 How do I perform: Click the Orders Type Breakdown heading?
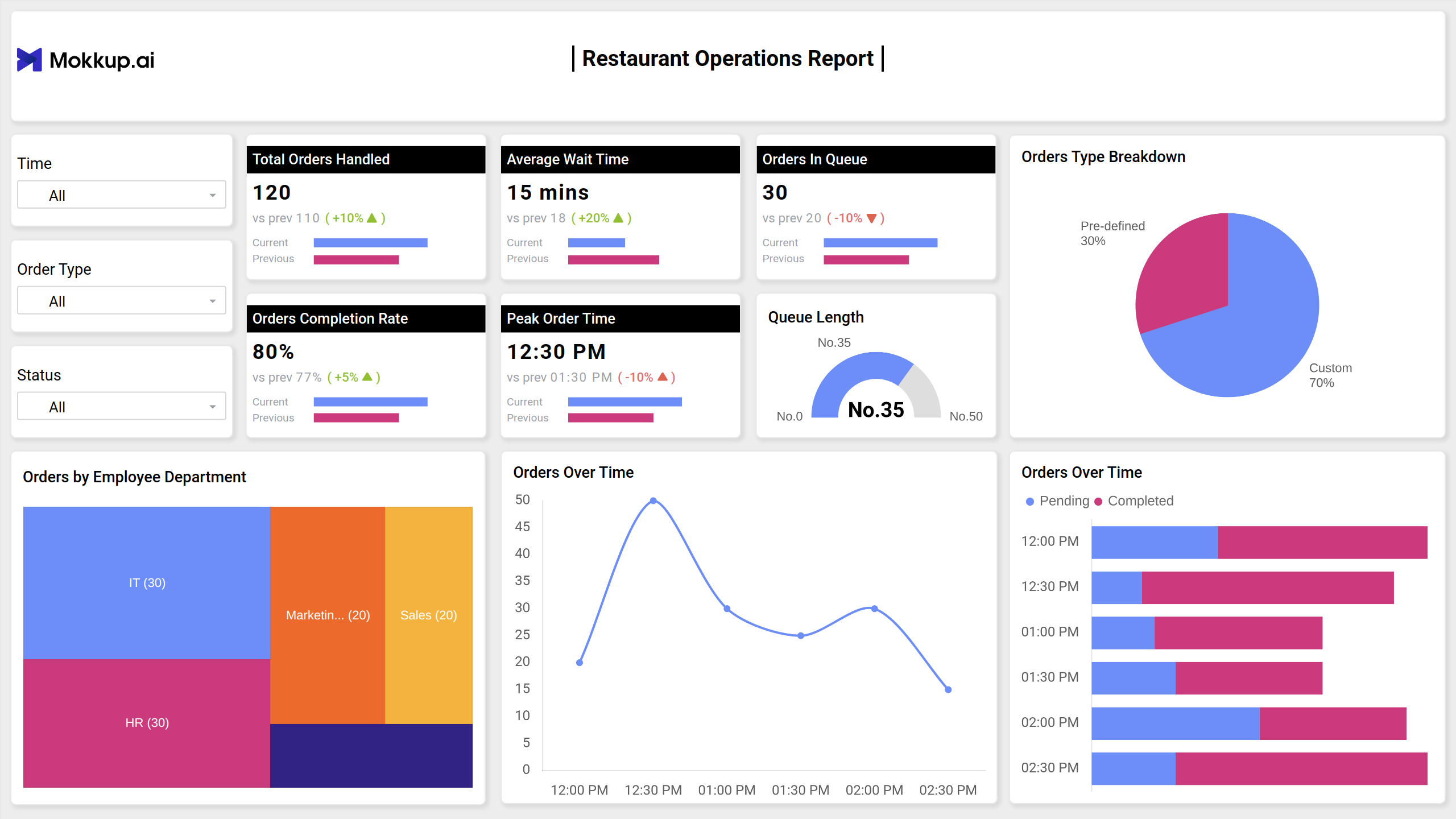coord(1103,157)
